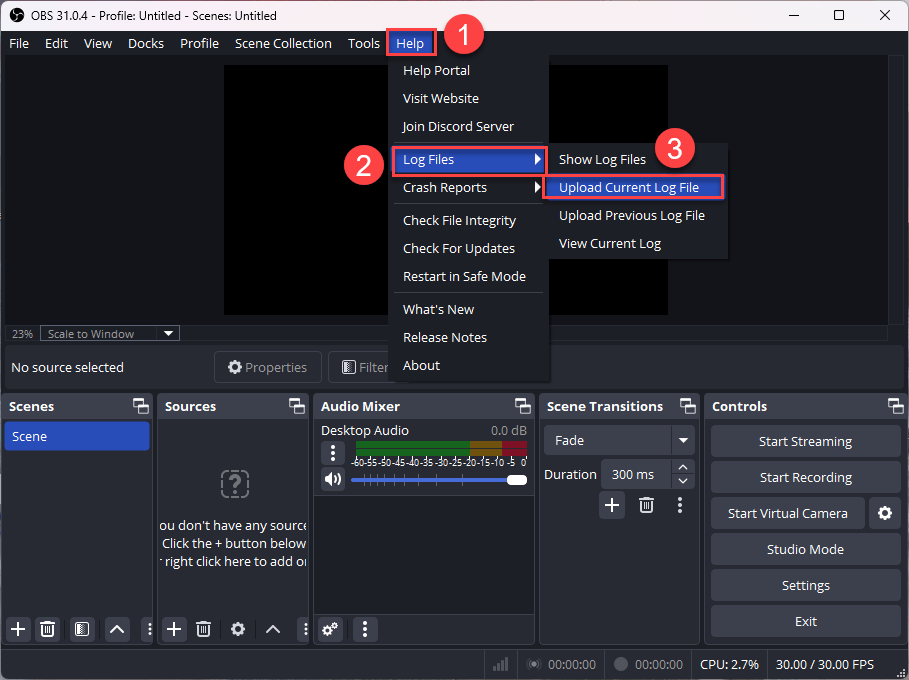The image size is (909, 680).
Task: Open What's New from the Help menu
Action: [467, 310]
